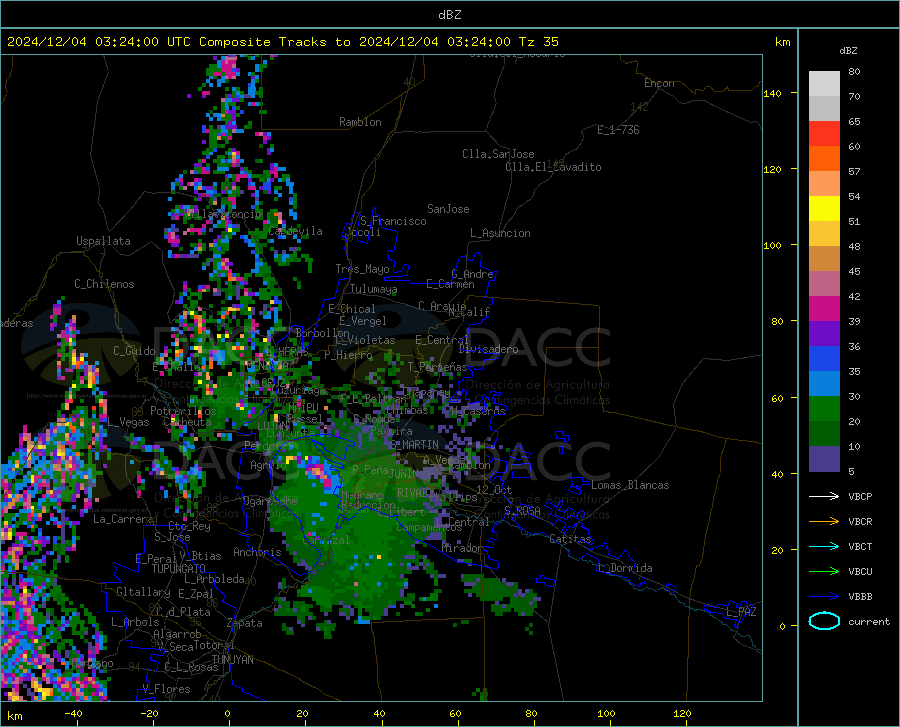Click the VBCT cyan arrow legend icon
The height and width of the screenshot is (727, 900).
click(824, 546)
